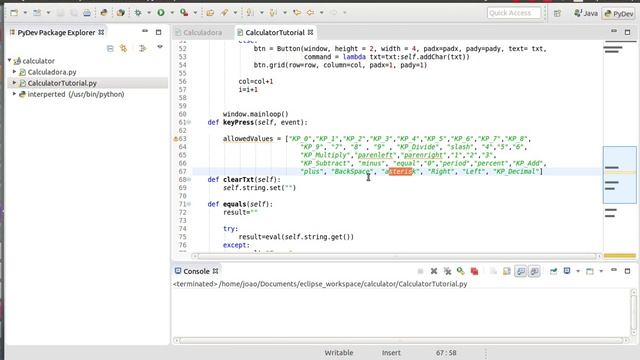Click the Insert mode status bar entry
The image size is (640, 360).
click(391, 353)
